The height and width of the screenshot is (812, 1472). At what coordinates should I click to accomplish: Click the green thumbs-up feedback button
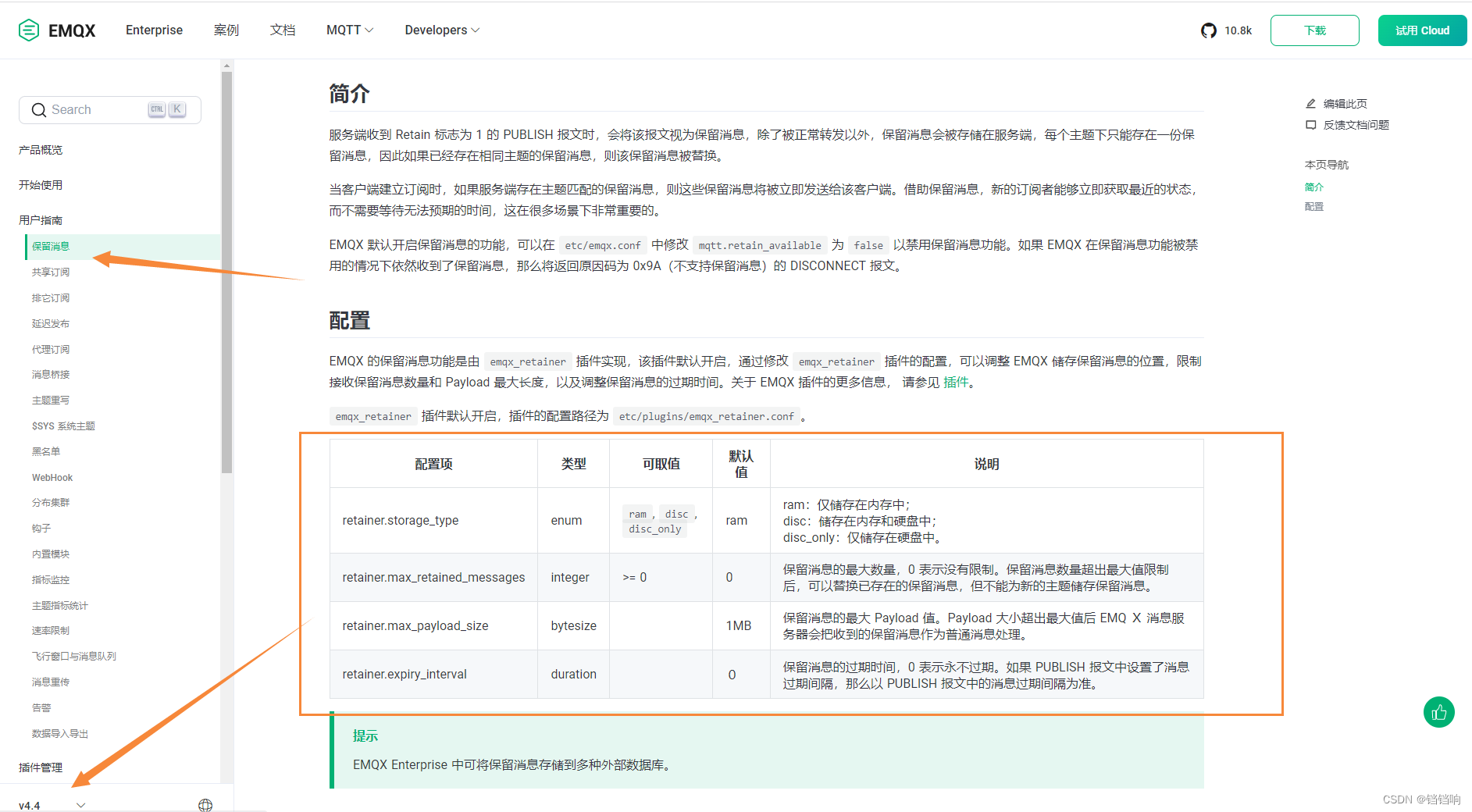point(1438,712)
